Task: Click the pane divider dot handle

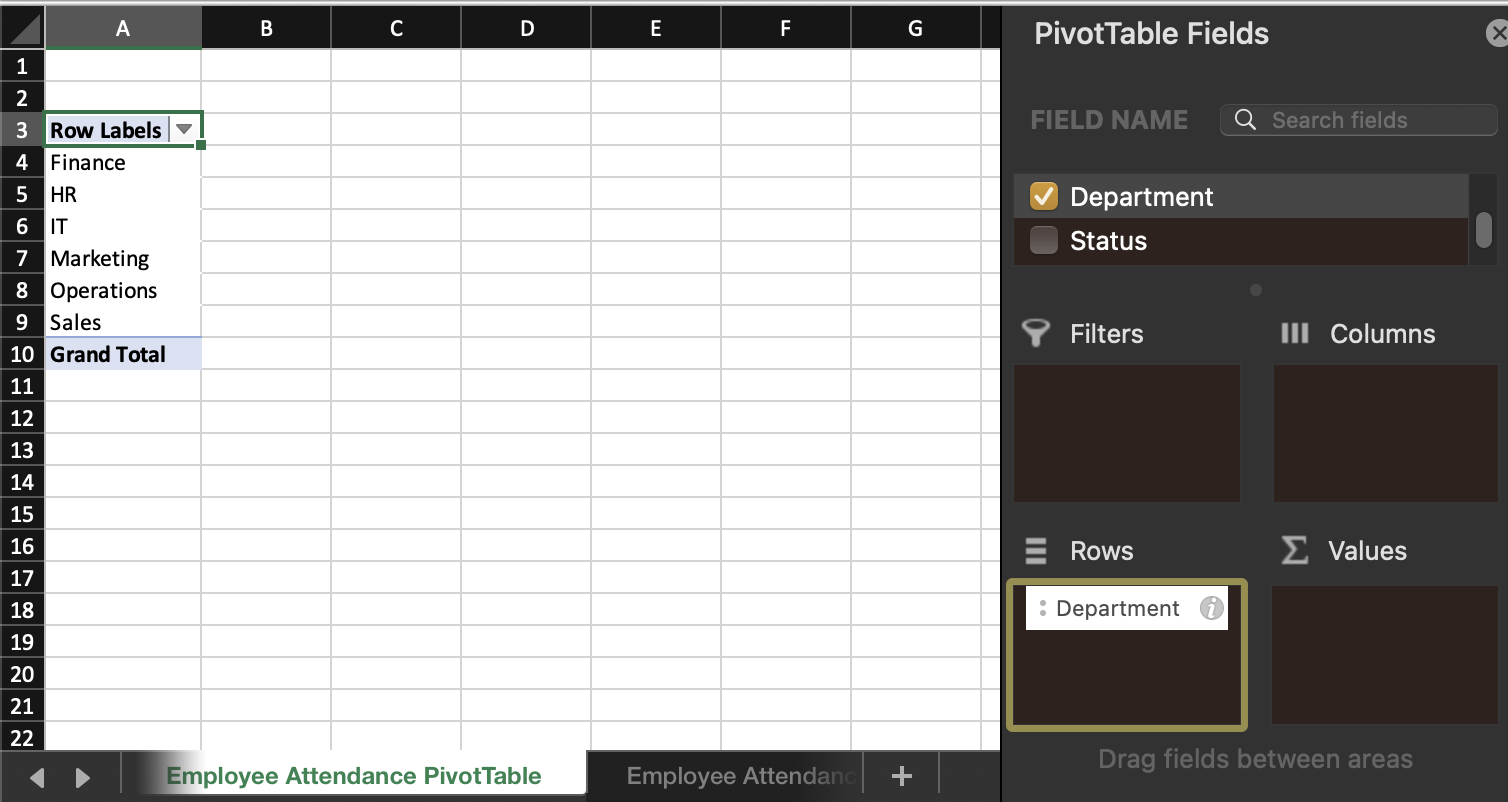Action: (1256, 290)
